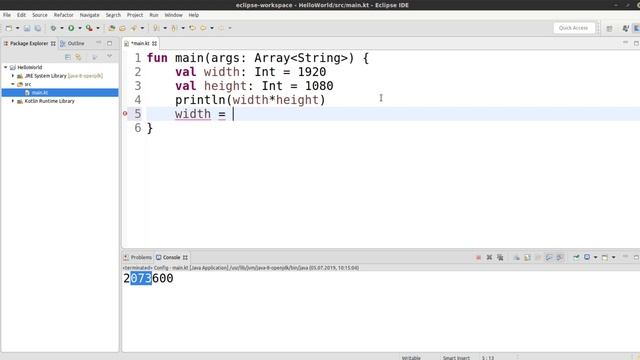Click Open Console icon
Screen dimensions: 640x360
point(605,258)
